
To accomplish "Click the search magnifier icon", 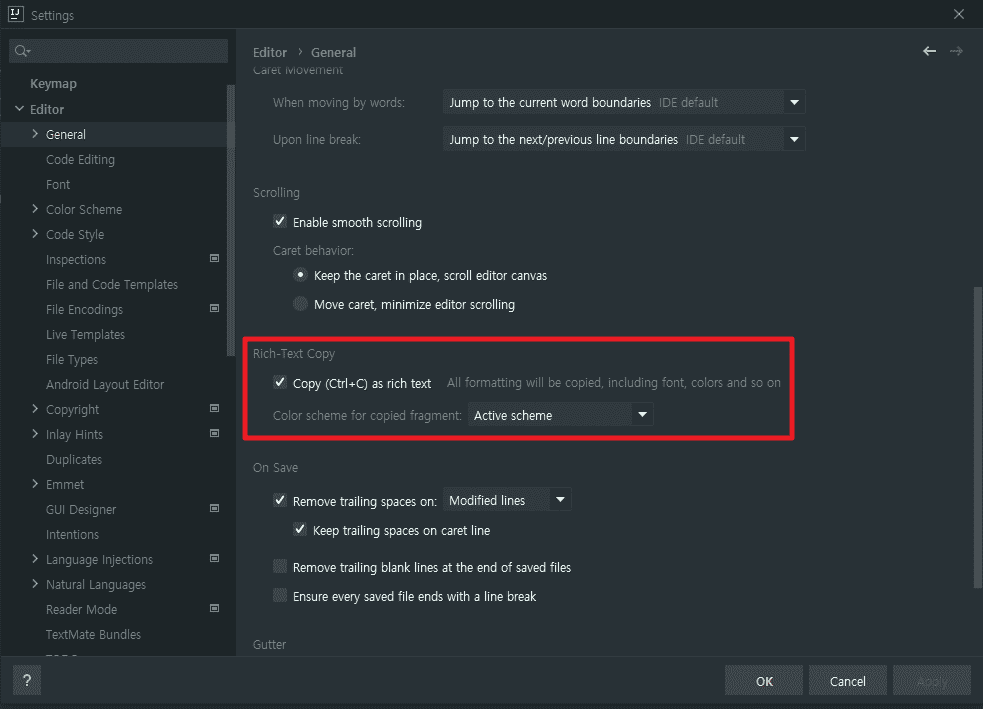I will [x=22, y=51].
